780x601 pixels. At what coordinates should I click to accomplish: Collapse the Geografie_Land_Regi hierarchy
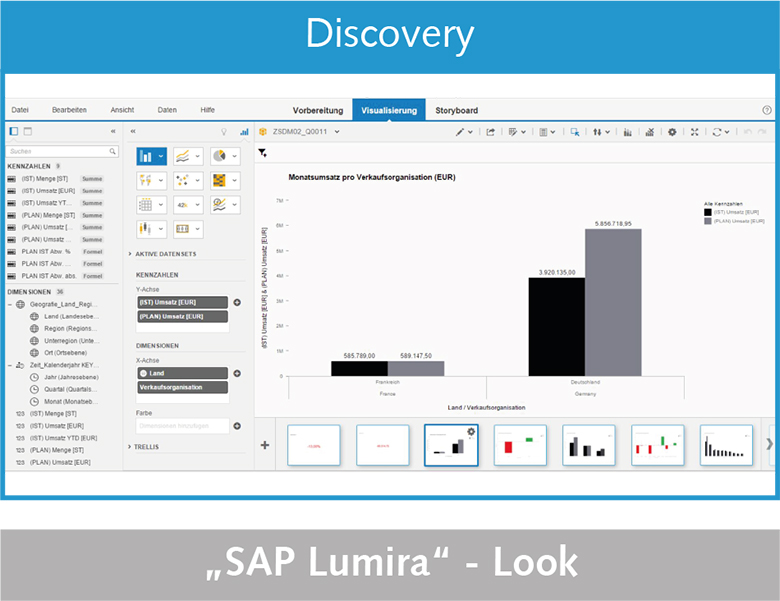[10, 304]
